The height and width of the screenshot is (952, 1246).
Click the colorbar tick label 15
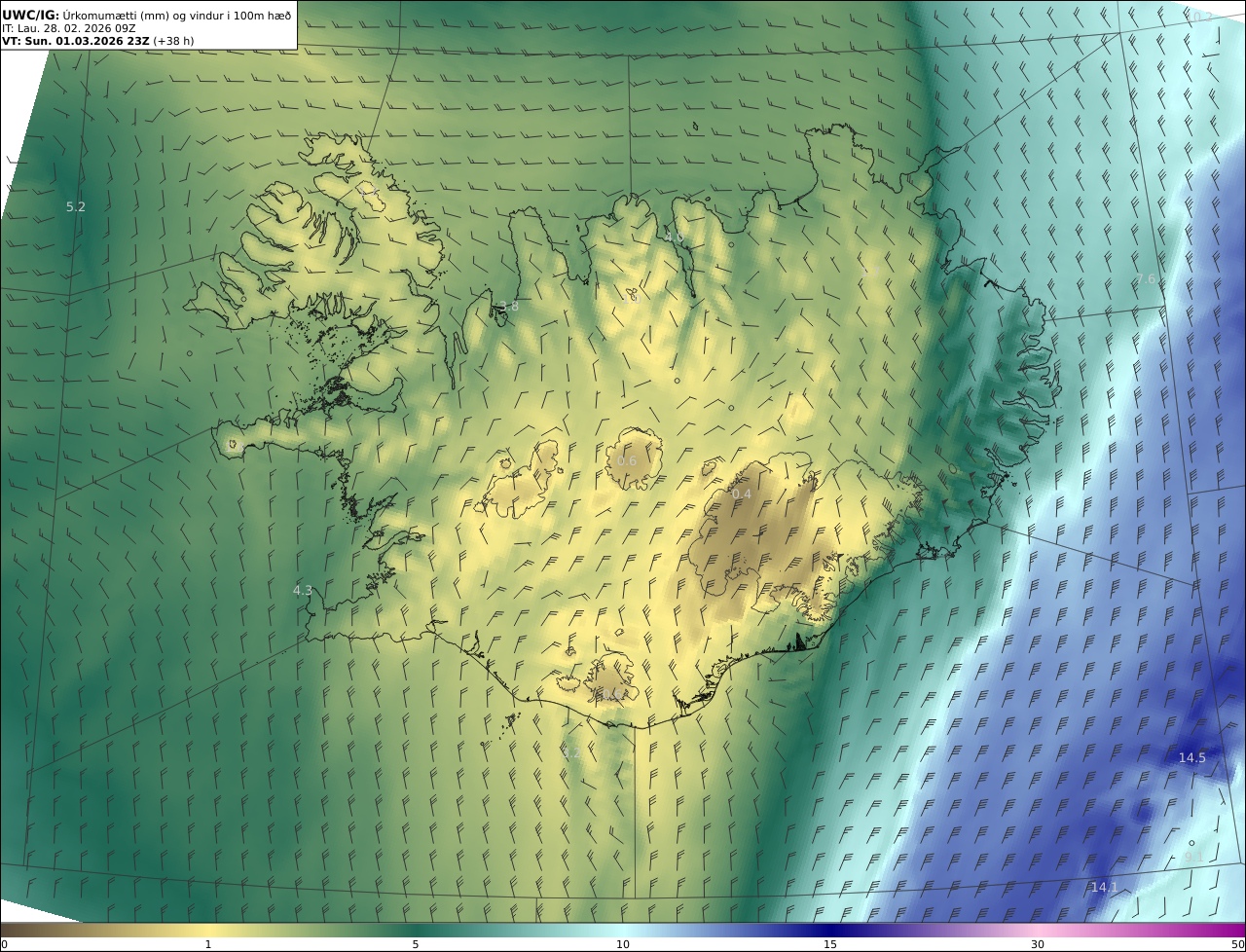click(830, 944)
